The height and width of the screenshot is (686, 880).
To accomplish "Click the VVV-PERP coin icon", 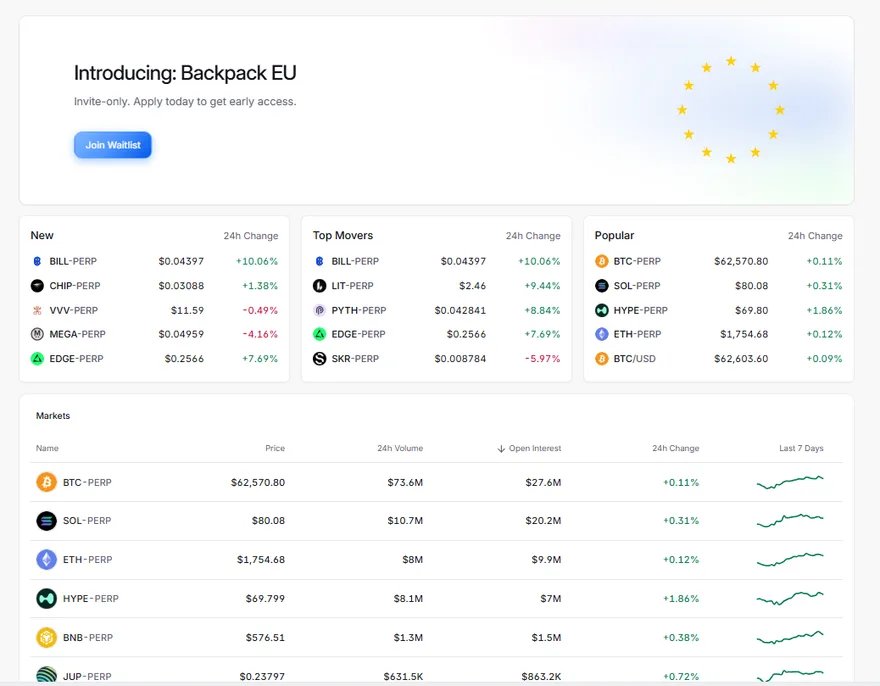I will (37, 310).
